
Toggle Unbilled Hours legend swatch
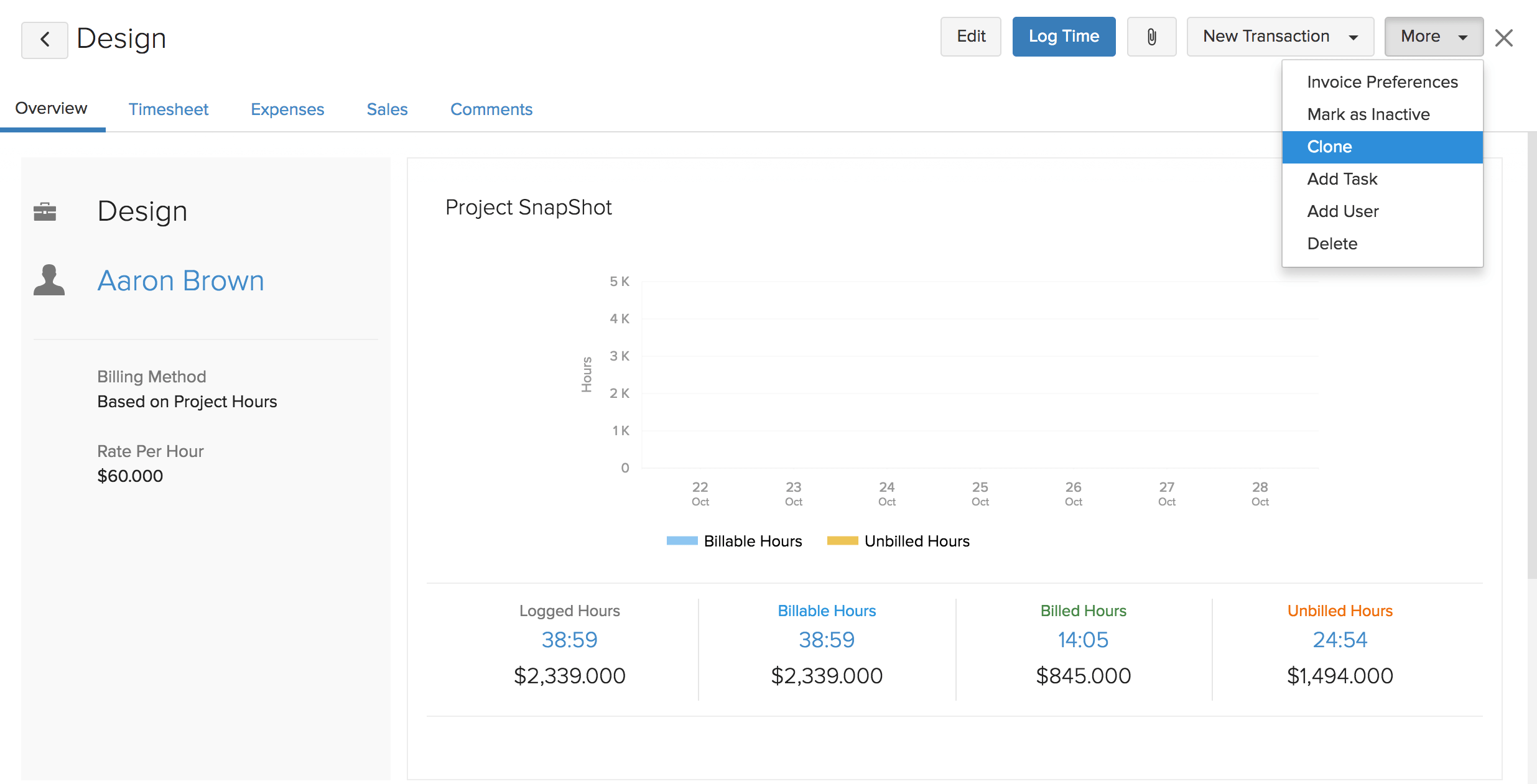pyautogui.click(x=842, y=541)
